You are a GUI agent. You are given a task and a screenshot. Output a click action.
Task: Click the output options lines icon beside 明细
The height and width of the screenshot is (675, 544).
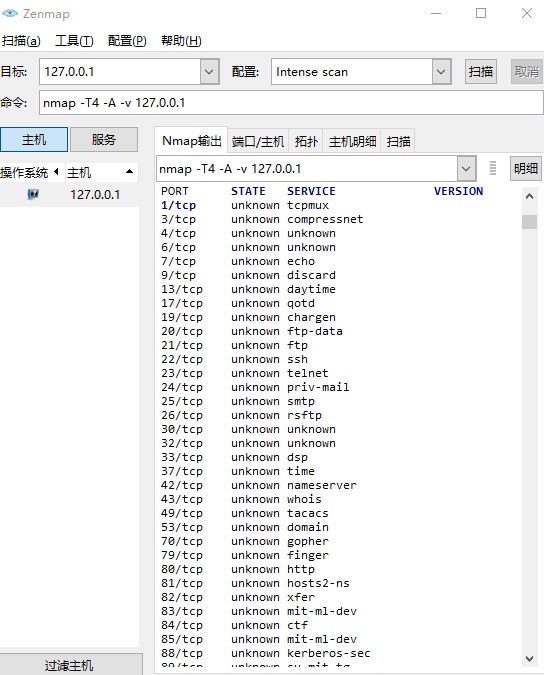pos(493,168)
